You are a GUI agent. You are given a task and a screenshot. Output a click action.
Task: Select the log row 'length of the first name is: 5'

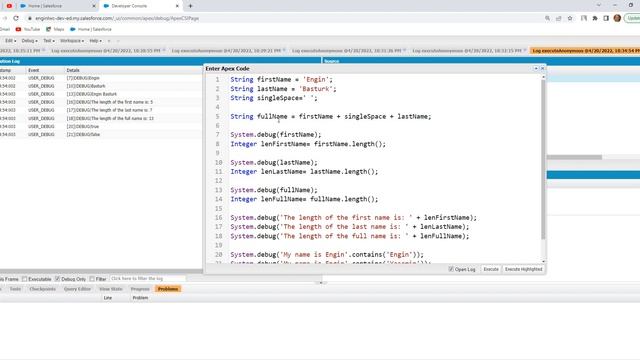101,102
